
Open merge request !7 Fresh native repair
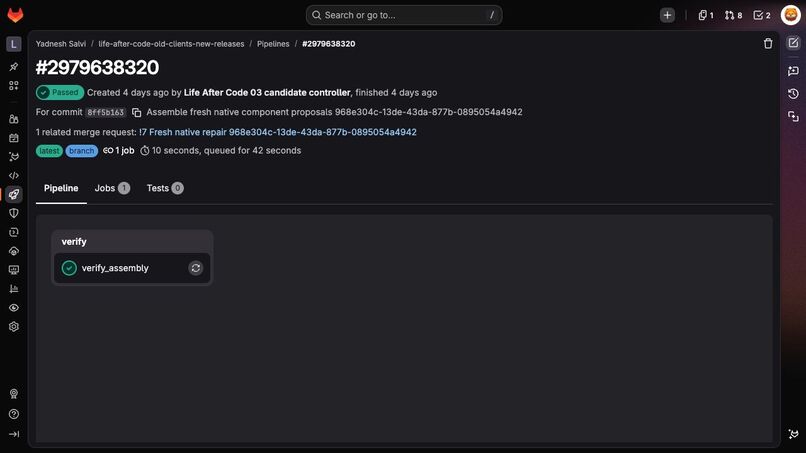pyautogui.click(x=278, y=132)
